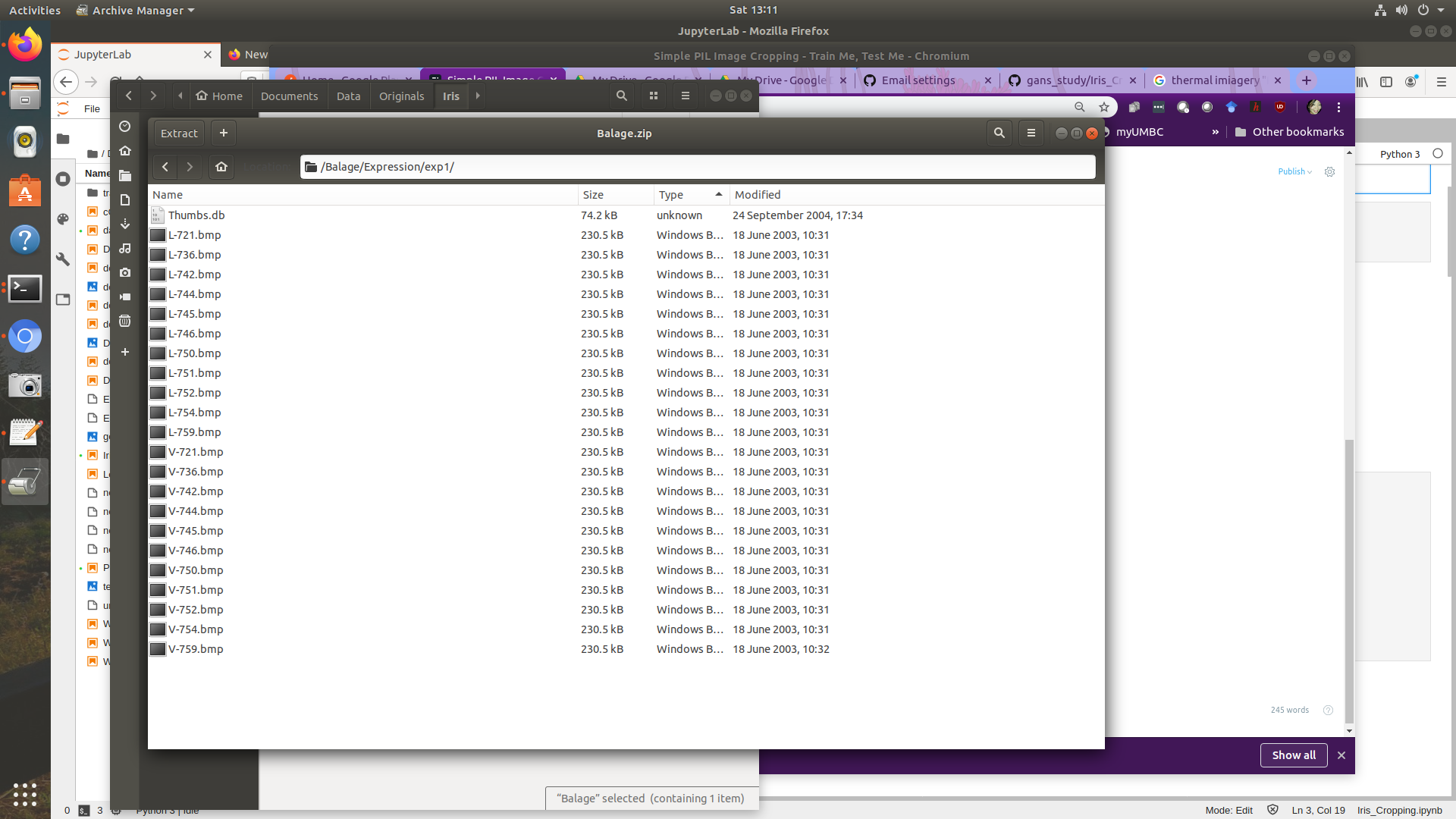Open Archive Manager app menu dropdown
The height and width of the screenshot is (819, 1456).
[136, 10]
